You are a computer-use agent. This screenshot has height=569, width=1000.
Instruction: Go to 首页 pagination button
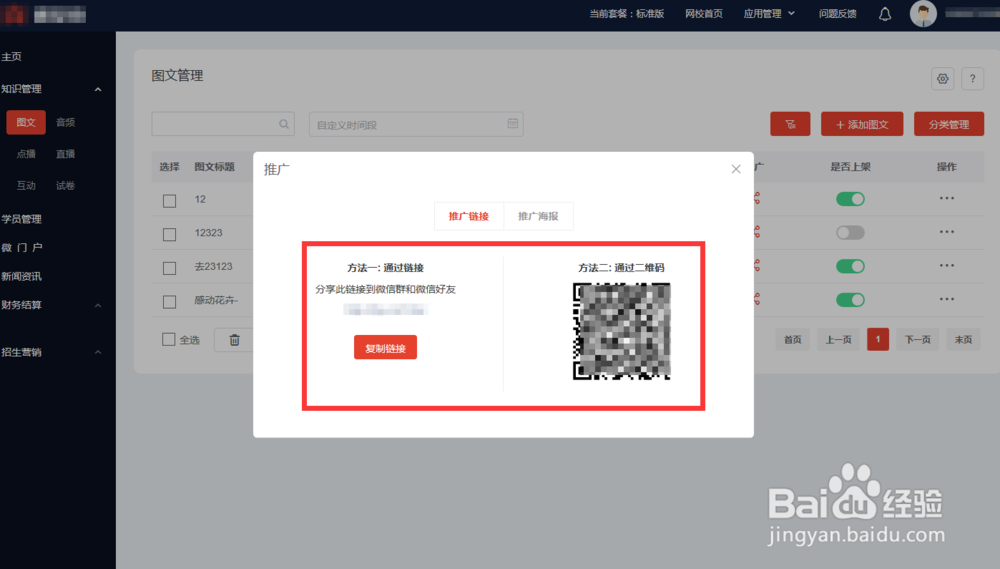coord(792,339)
